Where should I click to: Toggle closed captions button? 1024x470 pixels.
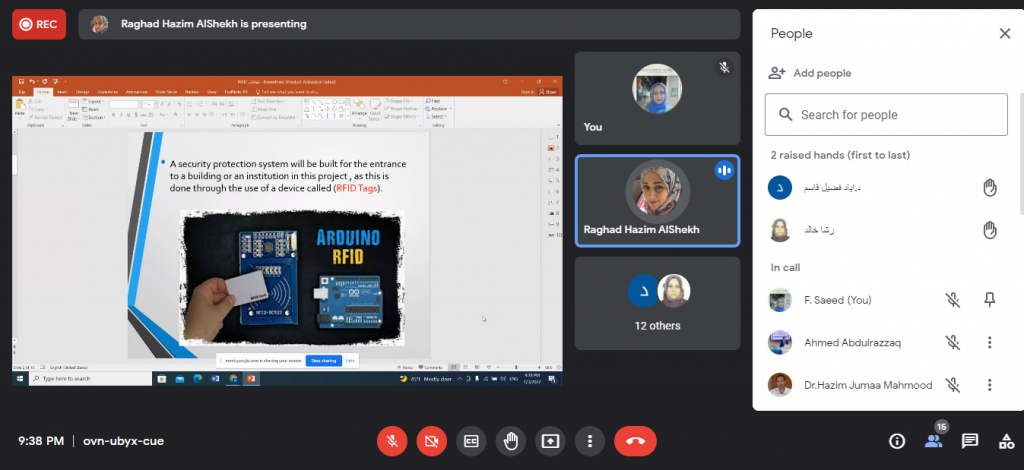tap(471, 440)
